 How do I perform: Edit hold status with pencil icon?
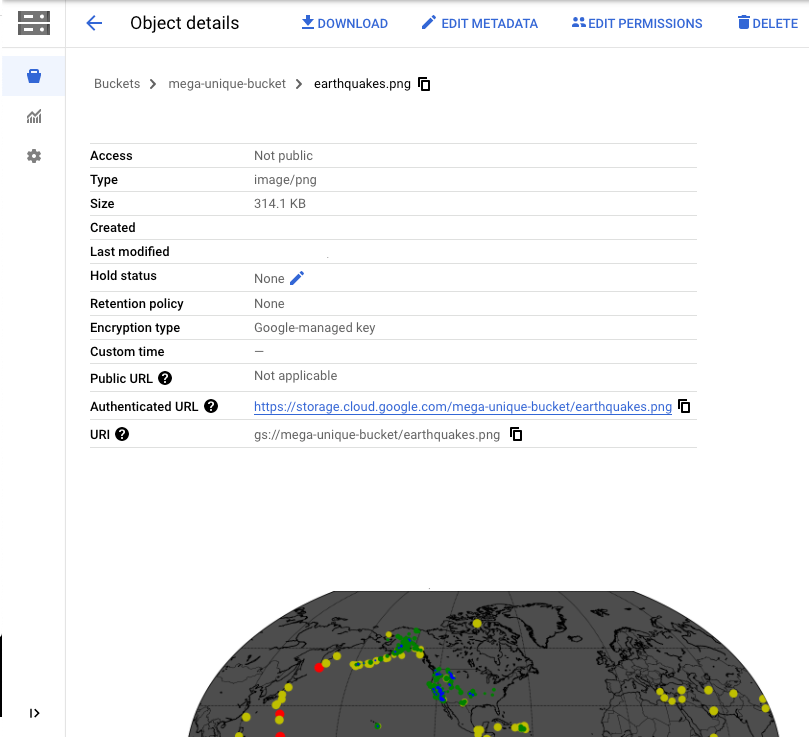coord(297,278)
